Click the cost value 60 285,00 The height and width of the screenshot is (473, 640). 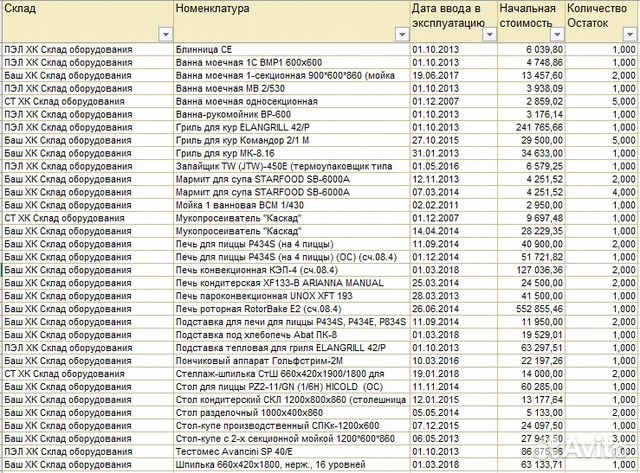coord(531,387)
